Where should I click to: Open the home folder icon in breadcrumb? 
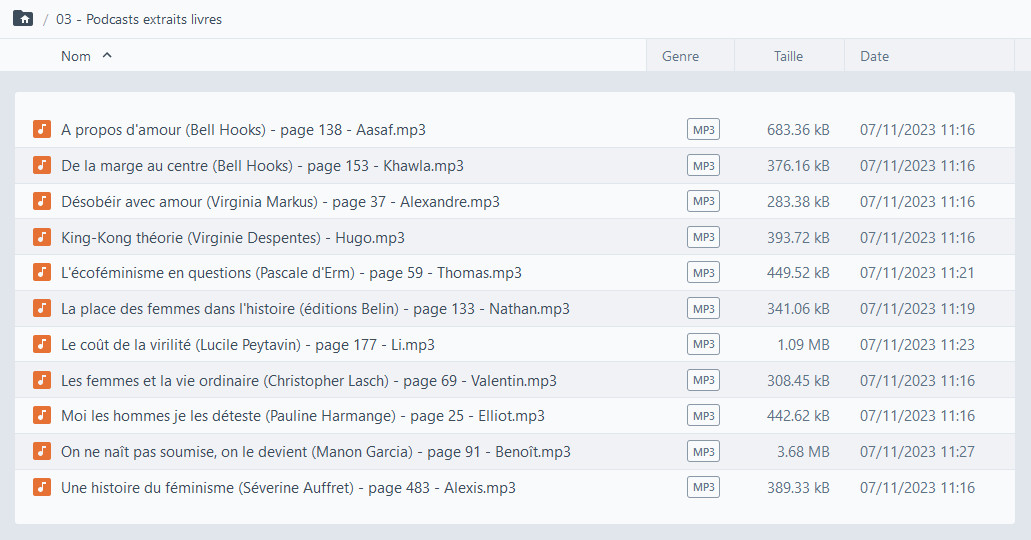click(x=22, y=18)
